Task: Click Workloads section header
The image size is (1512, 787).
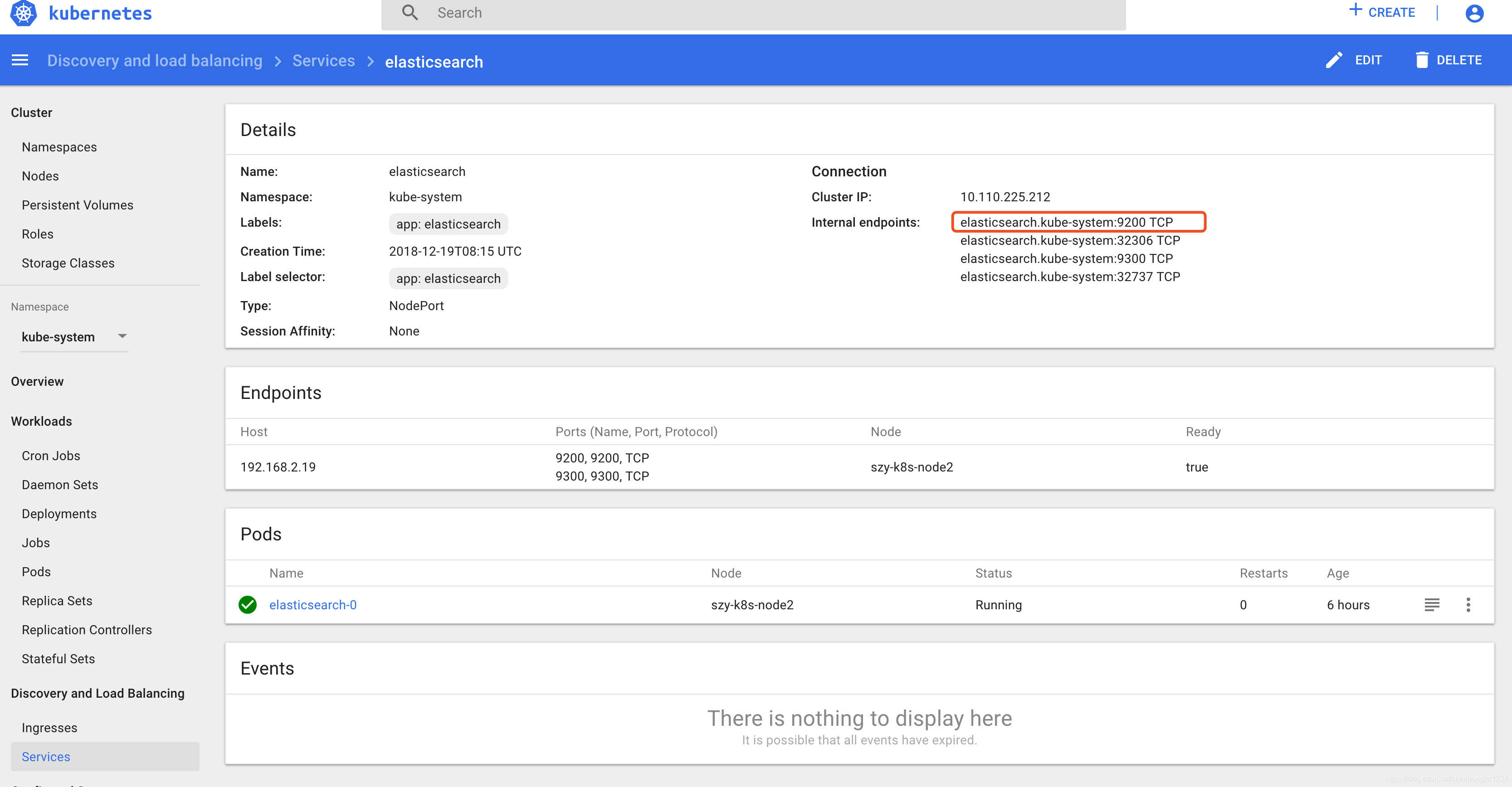Action: [x=41, y=421]
